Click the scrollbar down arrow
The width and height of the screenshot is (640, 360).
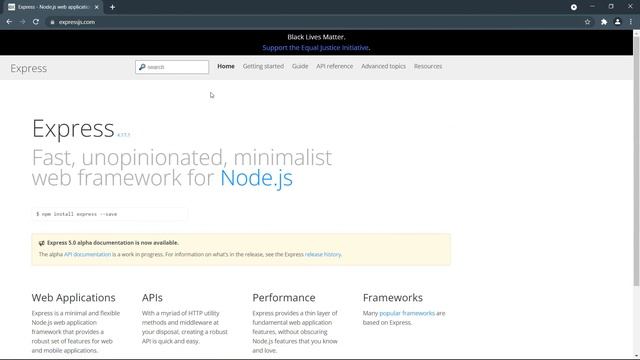coord(636,356)
